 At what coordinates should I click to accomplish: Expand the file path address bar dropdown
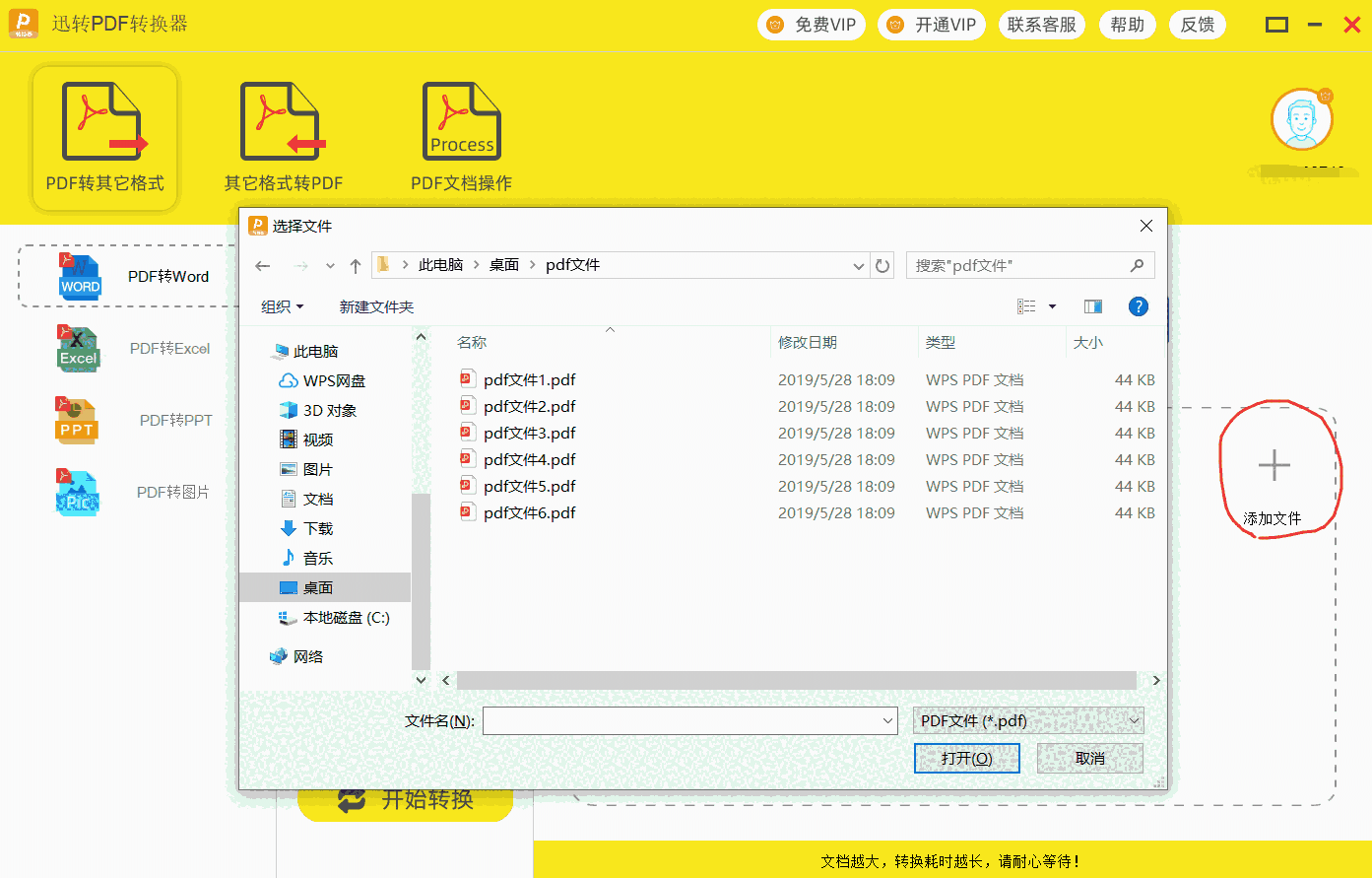(x=857, y=264)
